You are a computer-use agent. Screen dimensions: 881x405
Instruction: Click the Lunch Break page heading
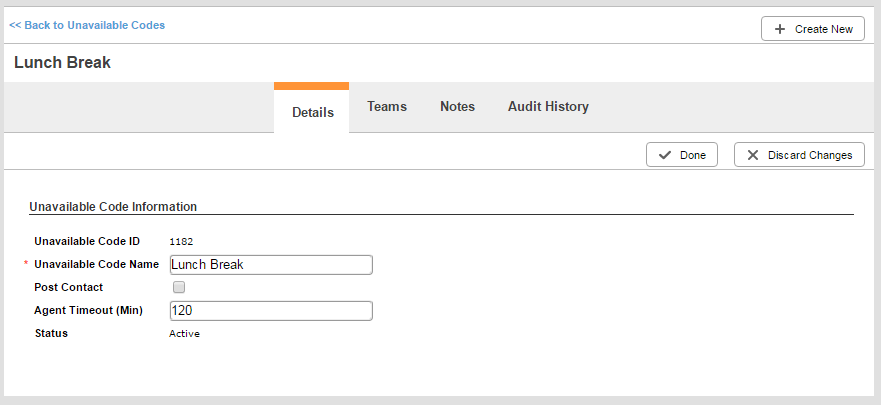point(62,62)
